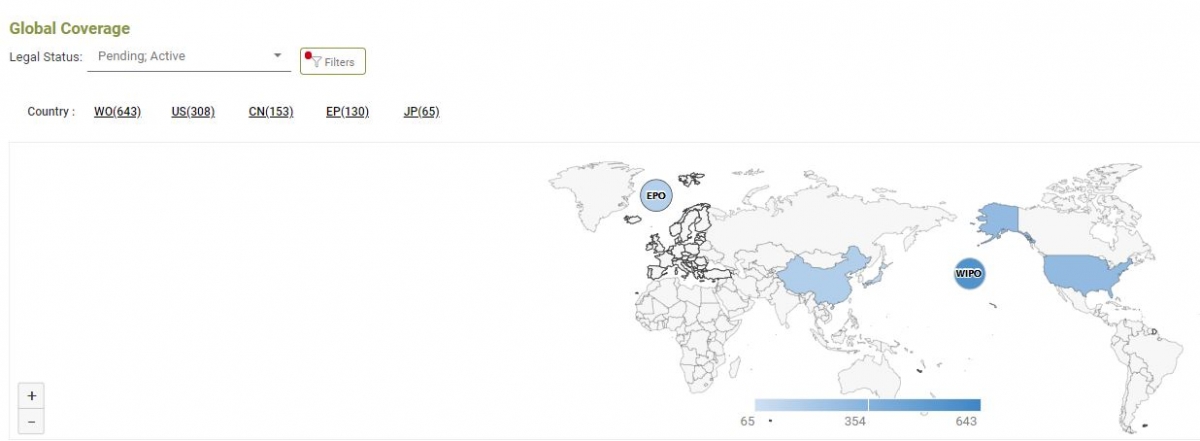The width and height of the screenshot is (1200, 441).
Task: Zoom out the map with minus
Action: [x=31, y=421]
